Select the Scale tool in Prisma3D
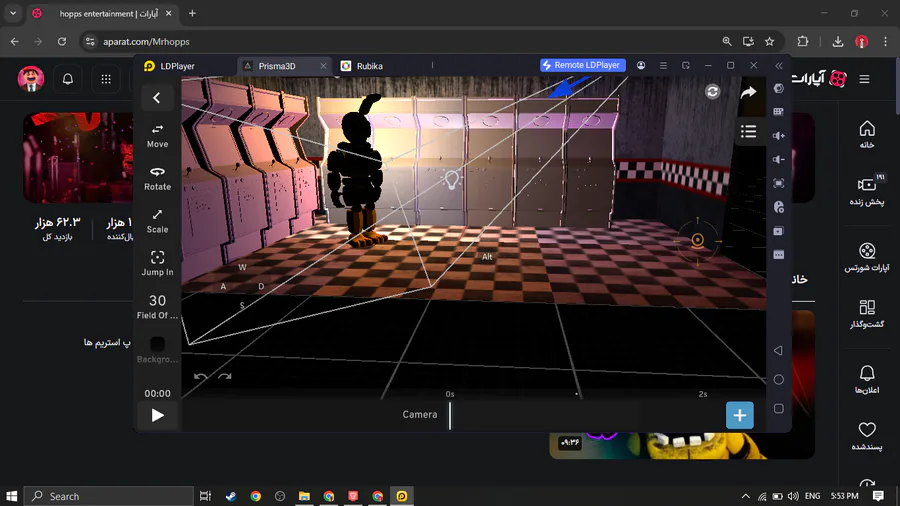Image resolution: width=900 pixels, height=506 pixels. point(157,221)
